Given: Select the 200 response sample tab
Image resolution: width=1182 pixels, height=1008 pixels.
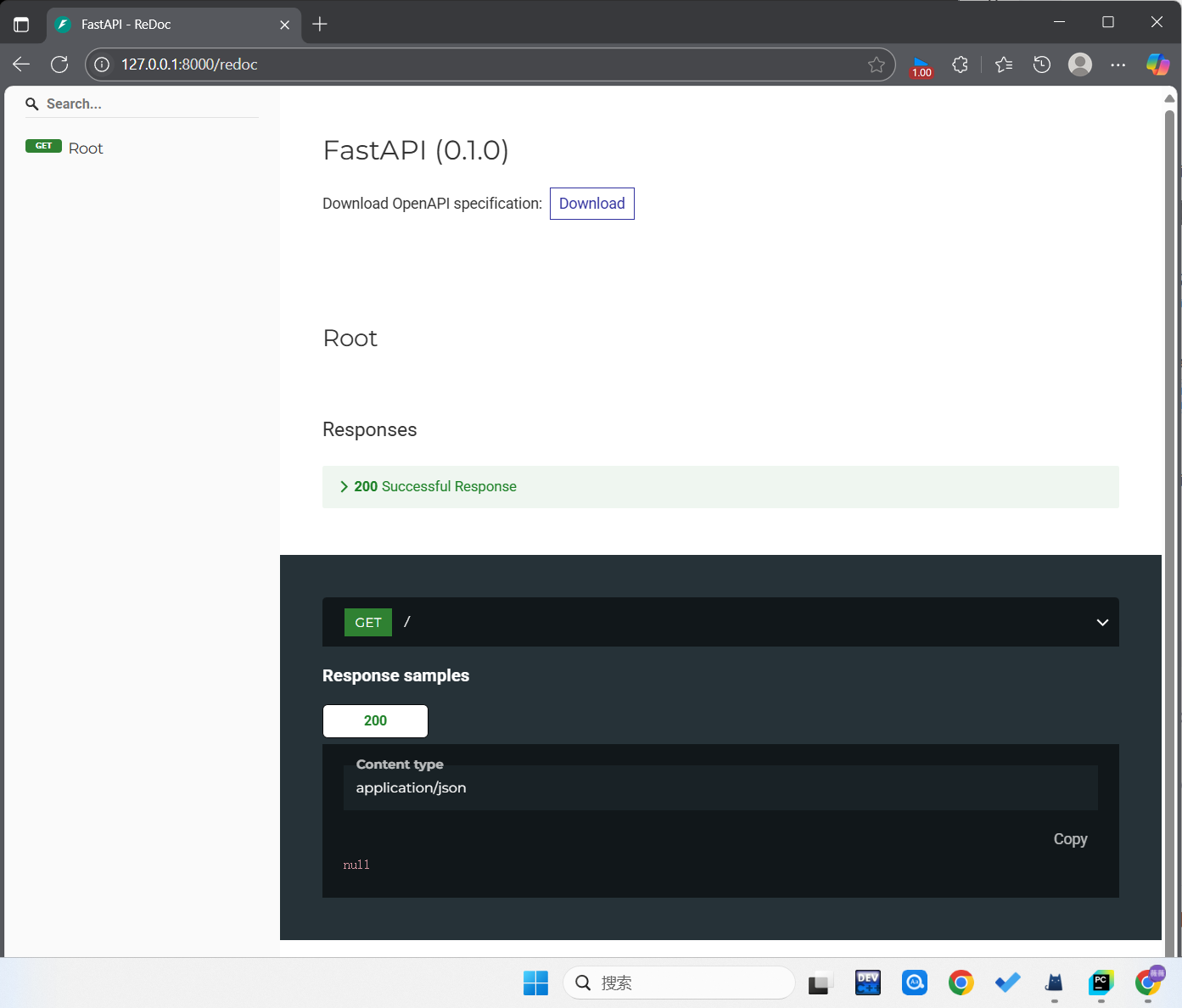Looking at the screenshot, I should pos(374,720).
